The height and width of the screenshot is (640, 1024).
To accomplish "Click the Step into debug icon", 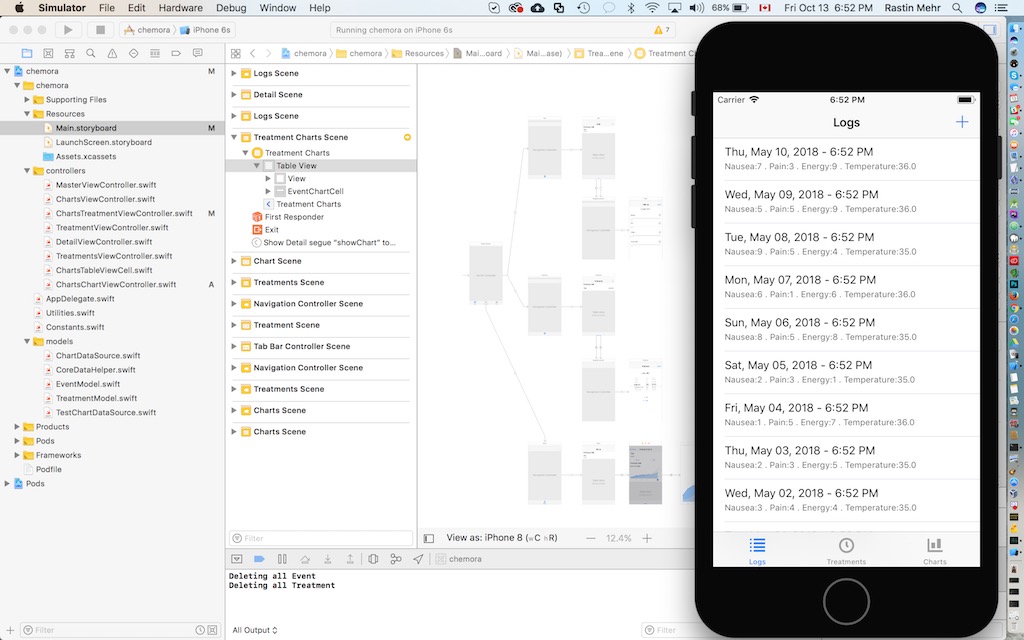I will tap(328, 559).
